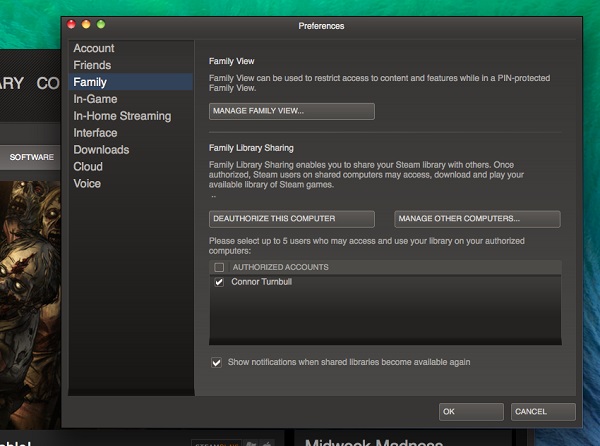Zoom the Preferences window with green button

click(101, 24)
